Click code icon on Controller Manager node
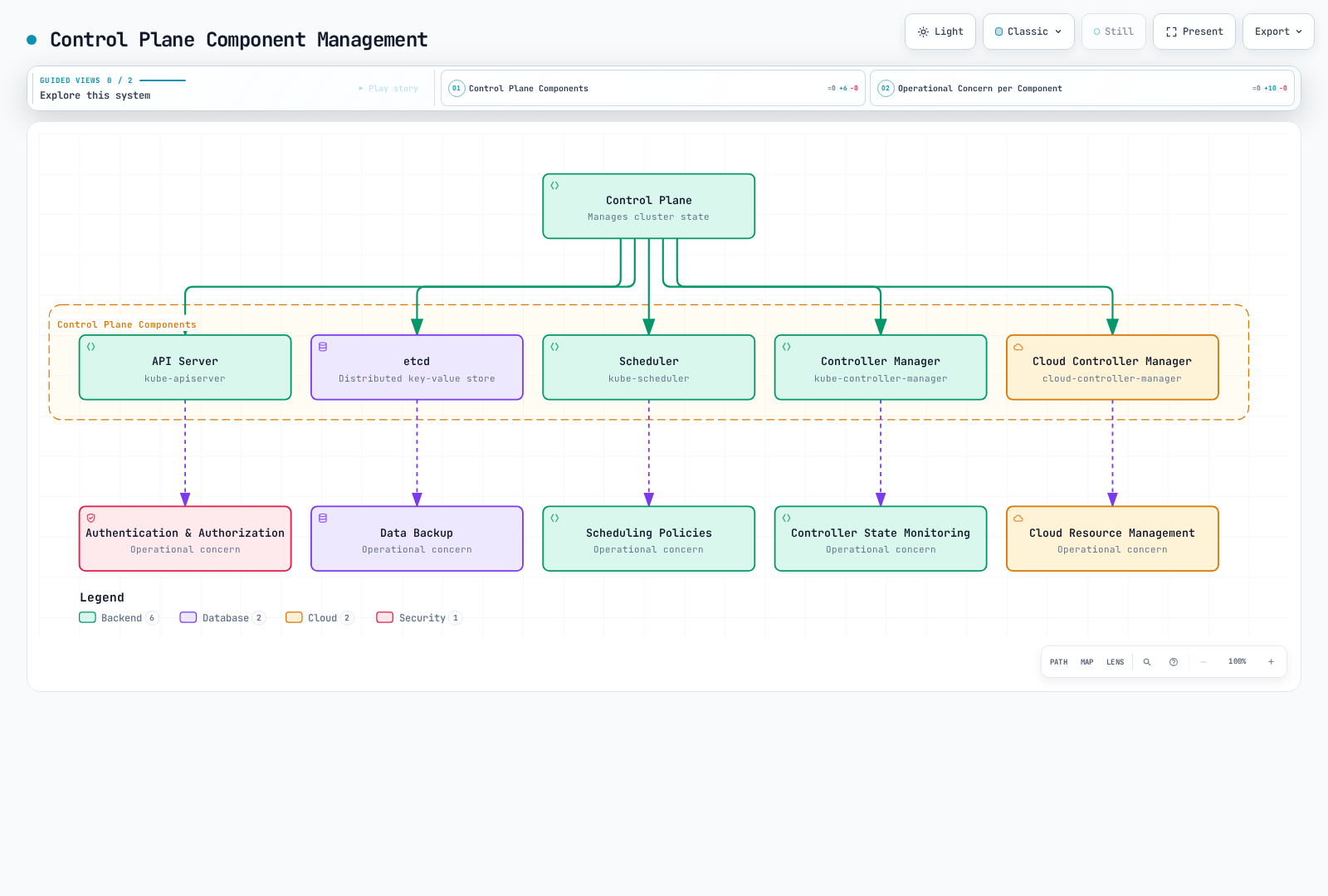The width and height of the screenshot is (1328, 896). 787,347
